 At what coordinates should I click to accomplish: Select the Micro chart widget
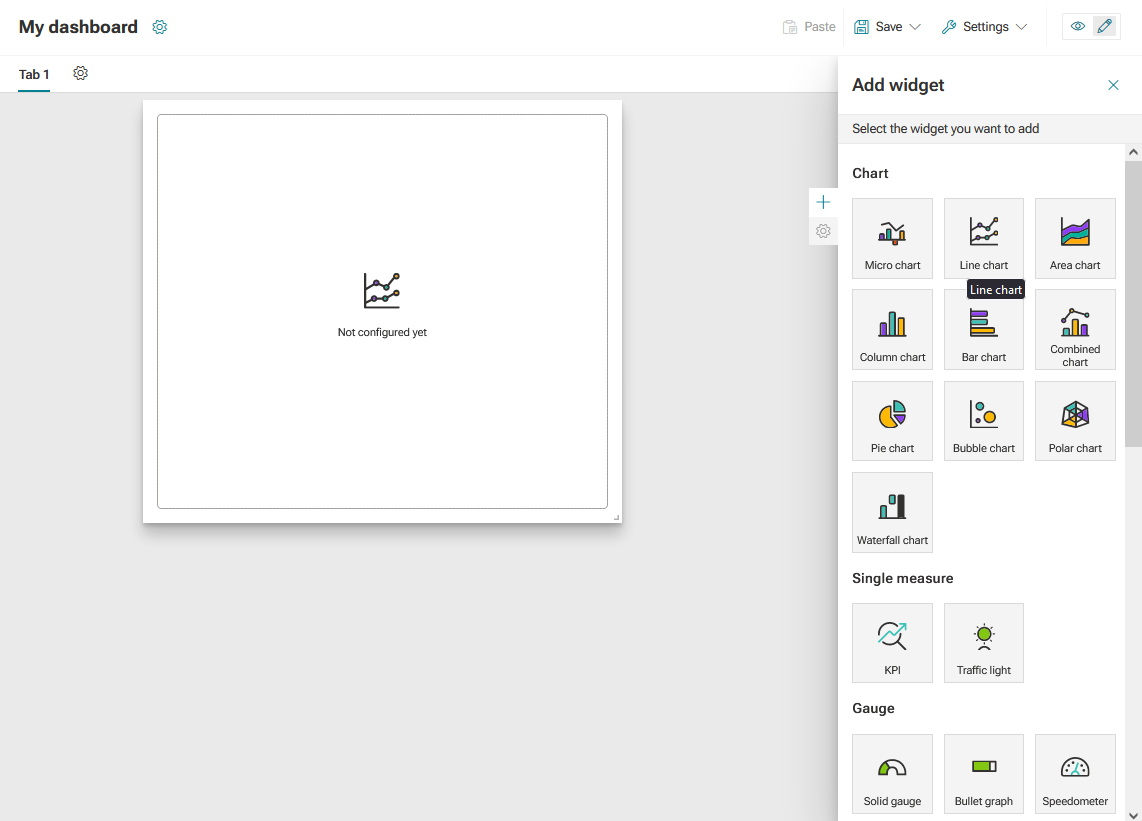[892, 238]
